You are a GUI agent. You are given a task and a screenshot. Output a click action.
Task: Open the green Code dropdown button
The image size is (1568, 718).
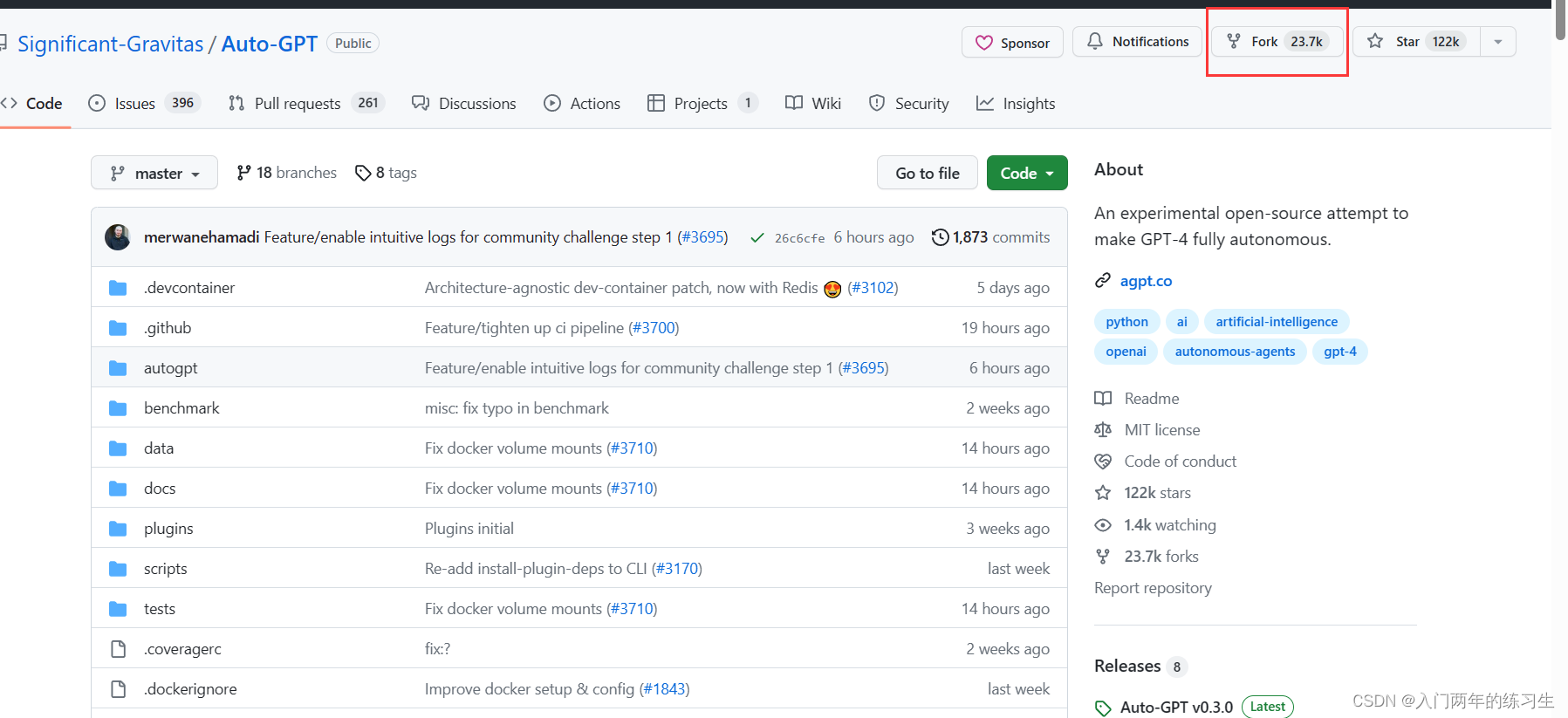point(1027,173)
